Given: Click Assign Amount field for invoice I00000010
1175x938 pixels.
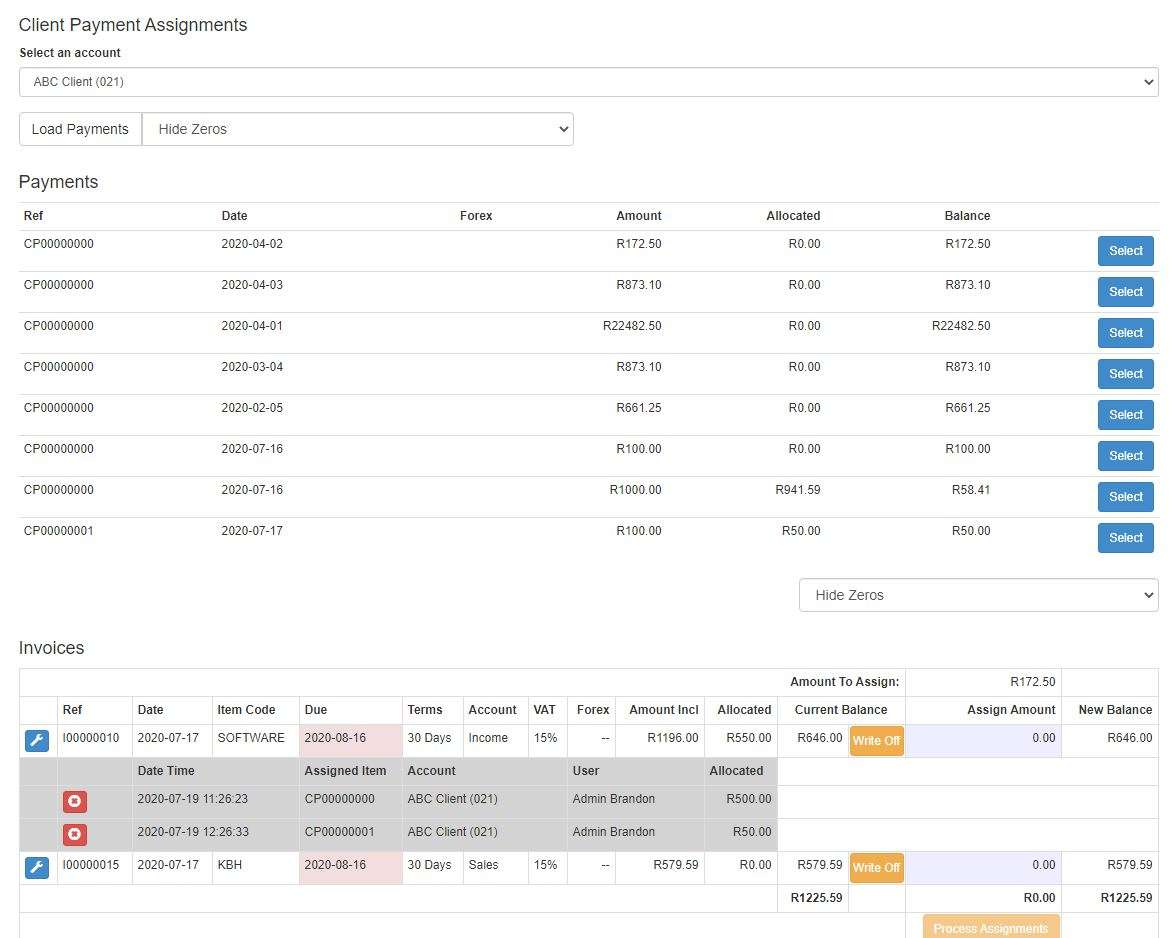Looking at the screenshot, I should 983,739.
